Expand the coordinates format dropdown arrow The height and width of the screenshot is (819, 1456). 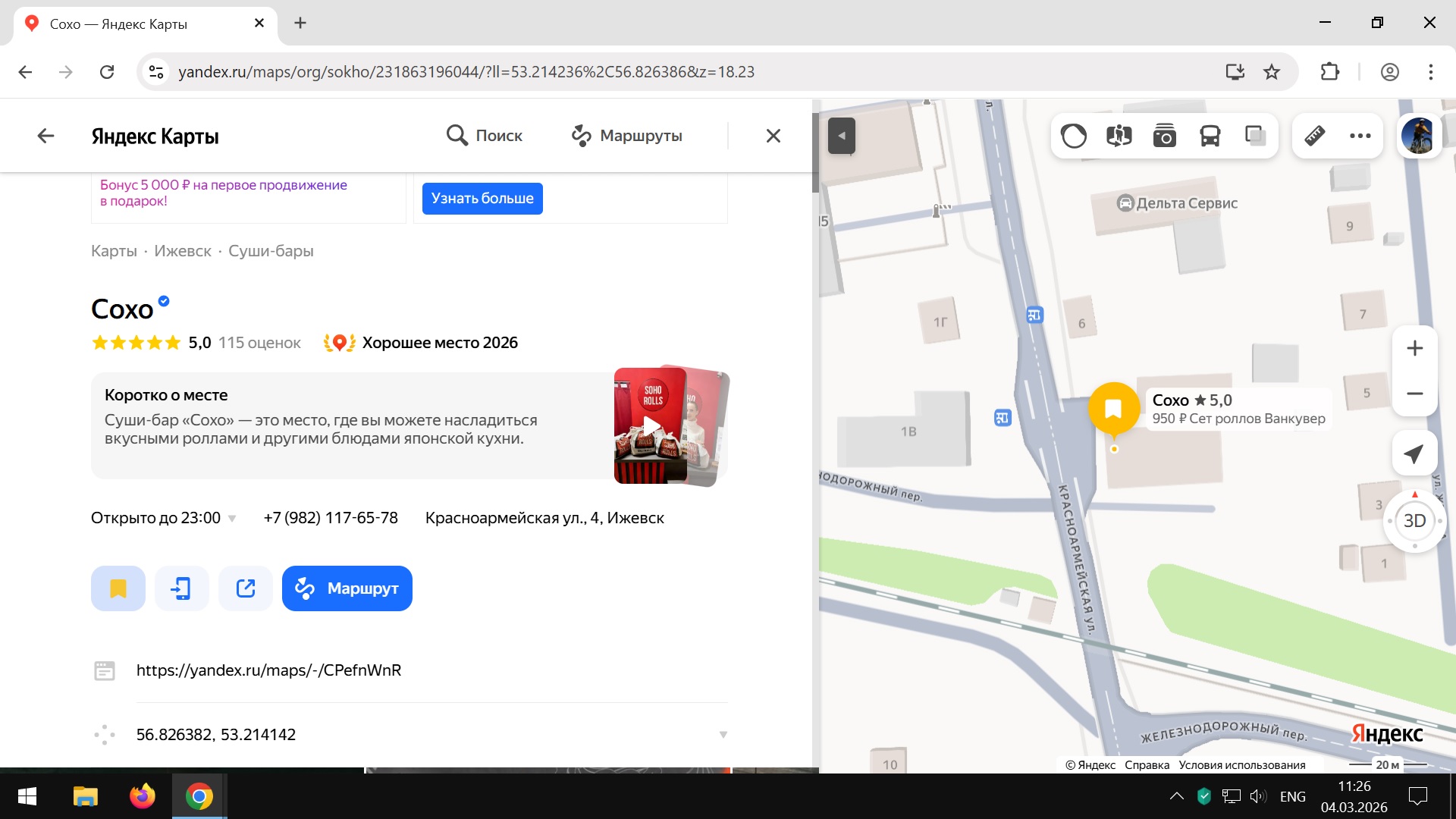723,734
